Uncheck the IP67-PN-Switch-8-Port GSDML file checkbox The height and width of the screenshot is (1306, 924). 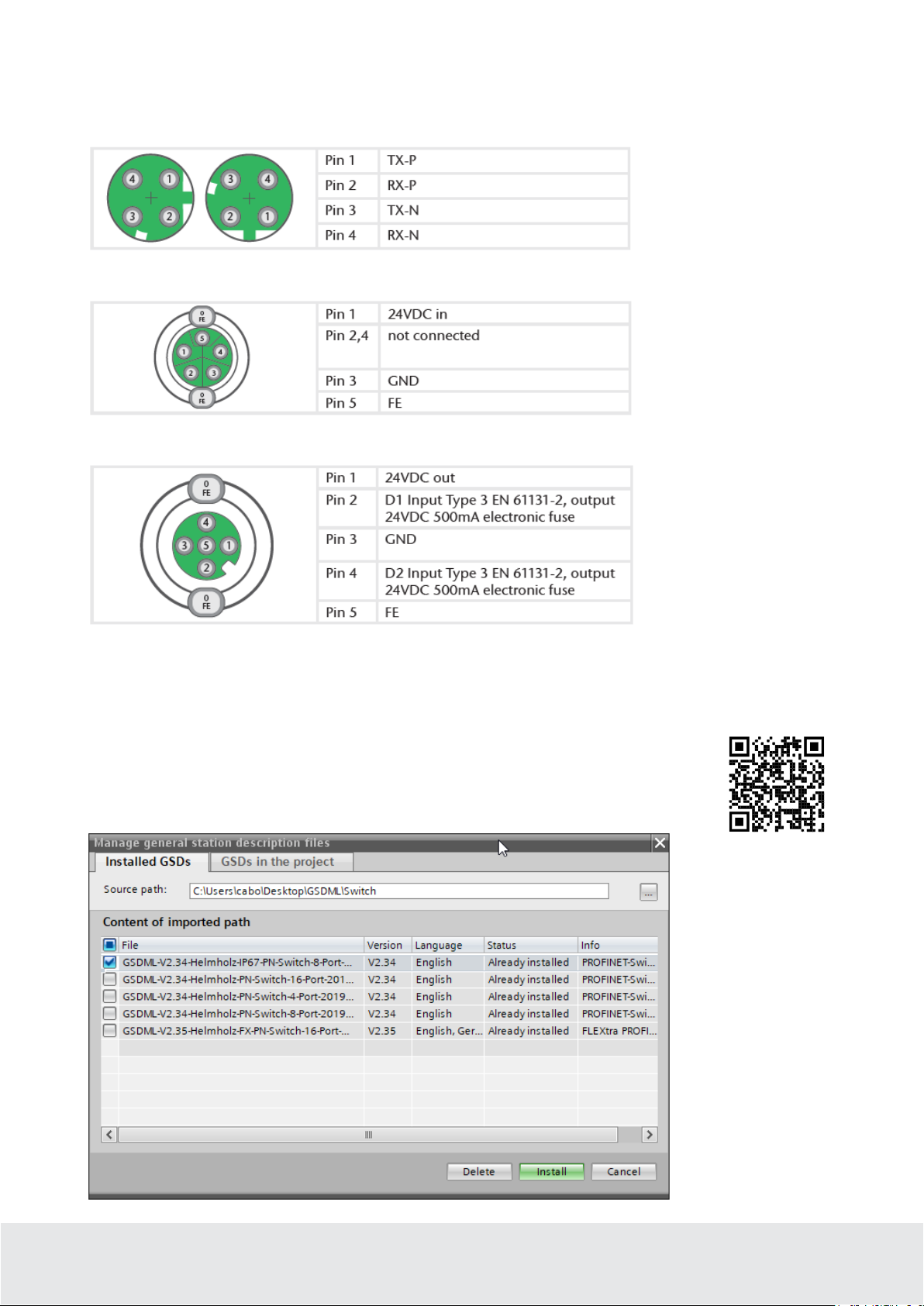[x=109, y=962]
